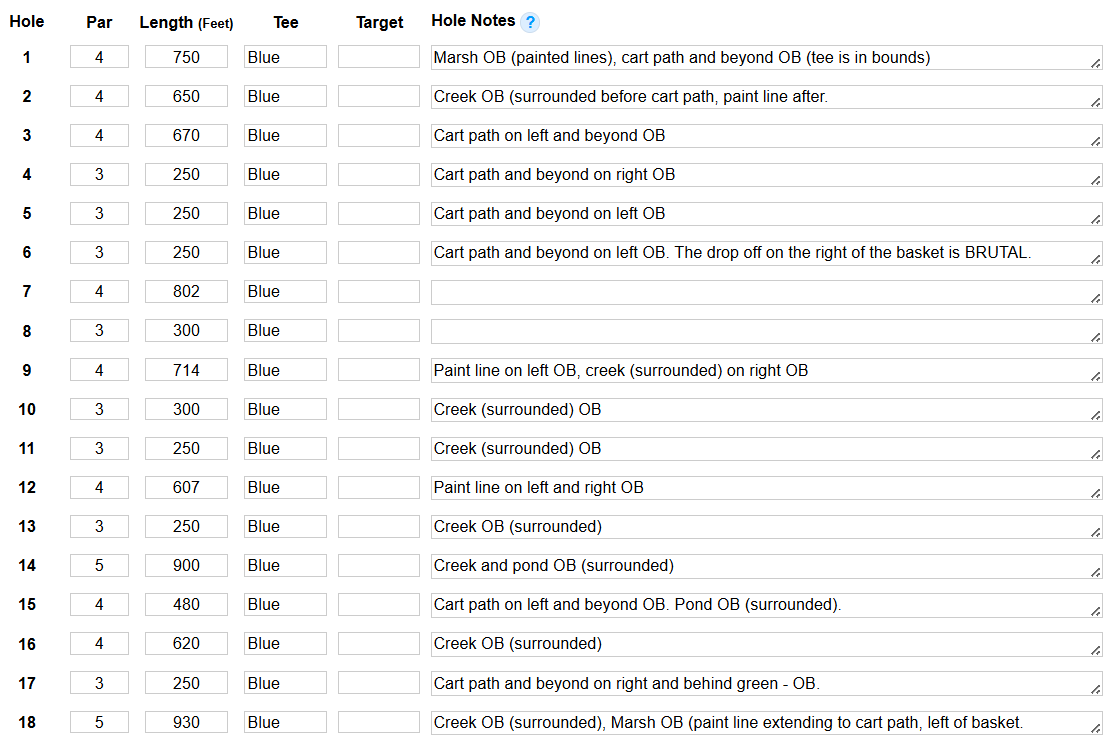Grab the resize handle of hole 2 notes
Viewport: 1108px width, 742px height.
click(x=1096, y=102)
